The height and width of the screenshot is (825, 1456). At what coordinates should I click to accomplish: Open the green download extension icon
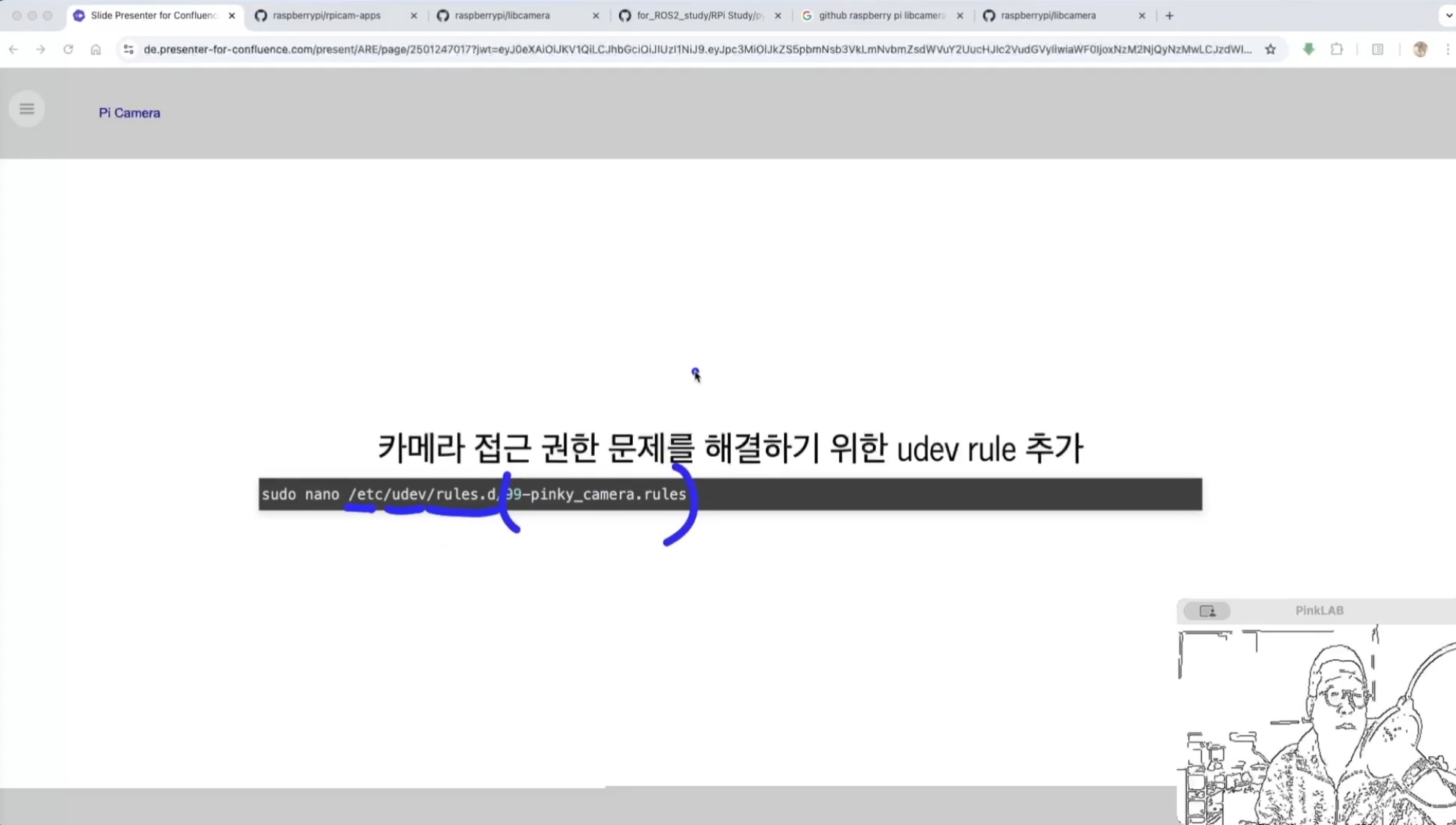[x=1309, y=49]
